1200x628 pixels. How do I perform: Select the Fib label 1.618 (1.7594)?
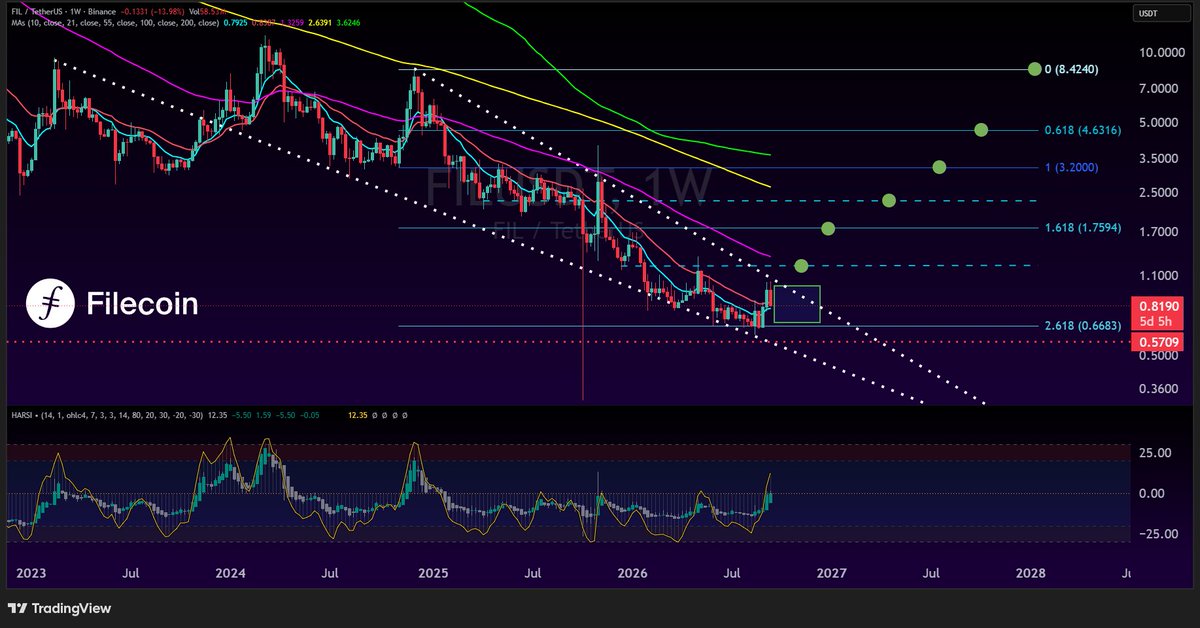point(1084,229)
